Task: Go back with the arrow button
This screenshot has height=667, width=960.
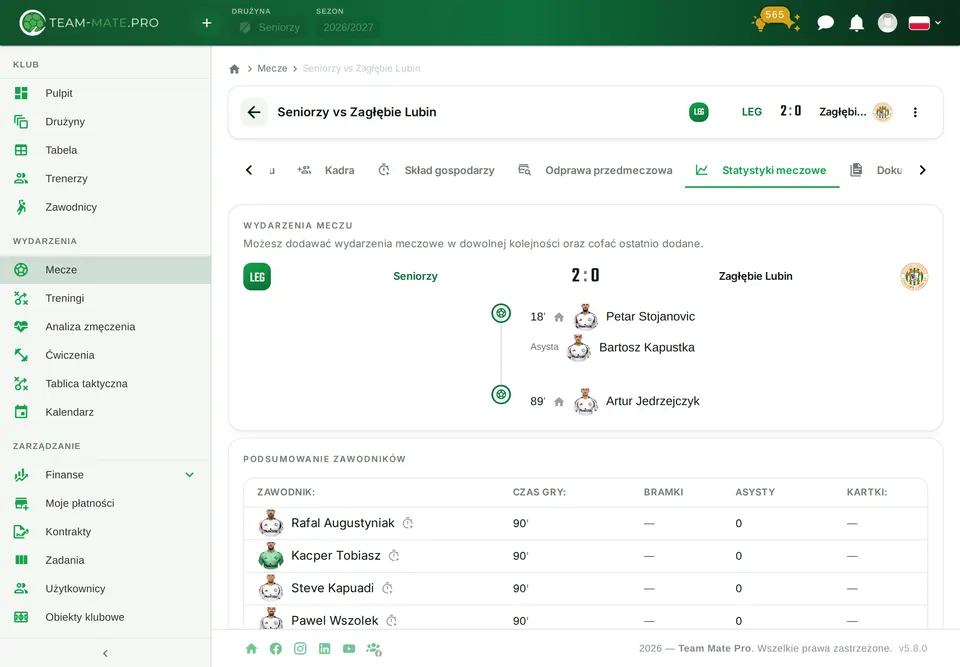Action: pyautogui.click(x=254, y=112)
